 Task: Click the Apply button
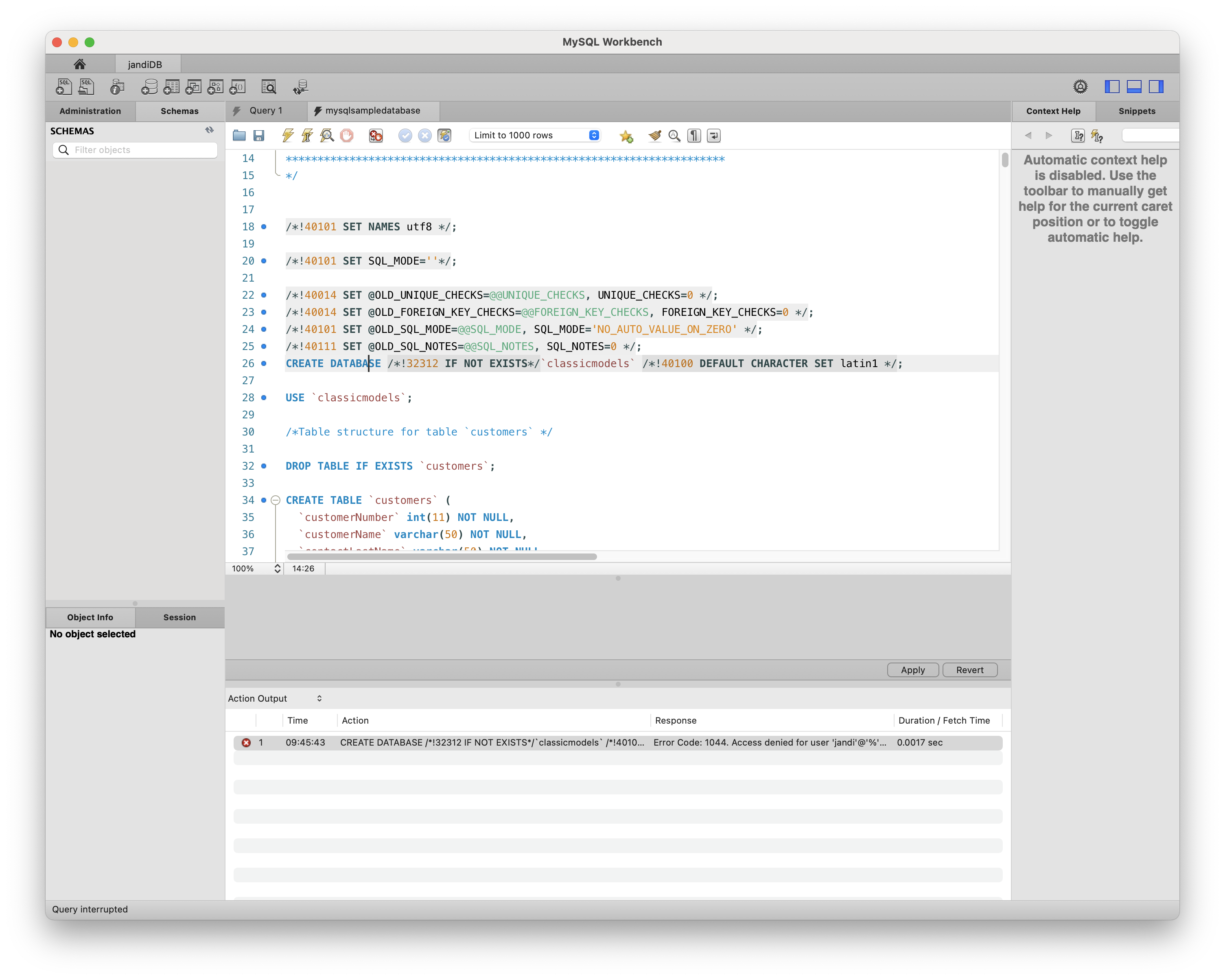coord(912,670)
